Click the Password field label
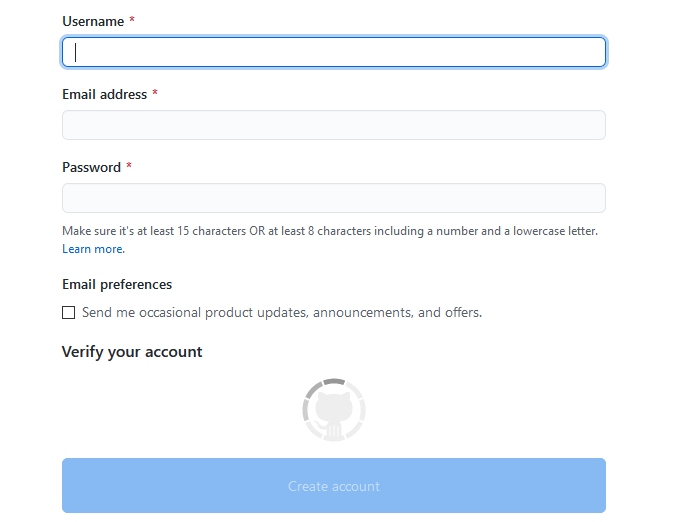 91,167
